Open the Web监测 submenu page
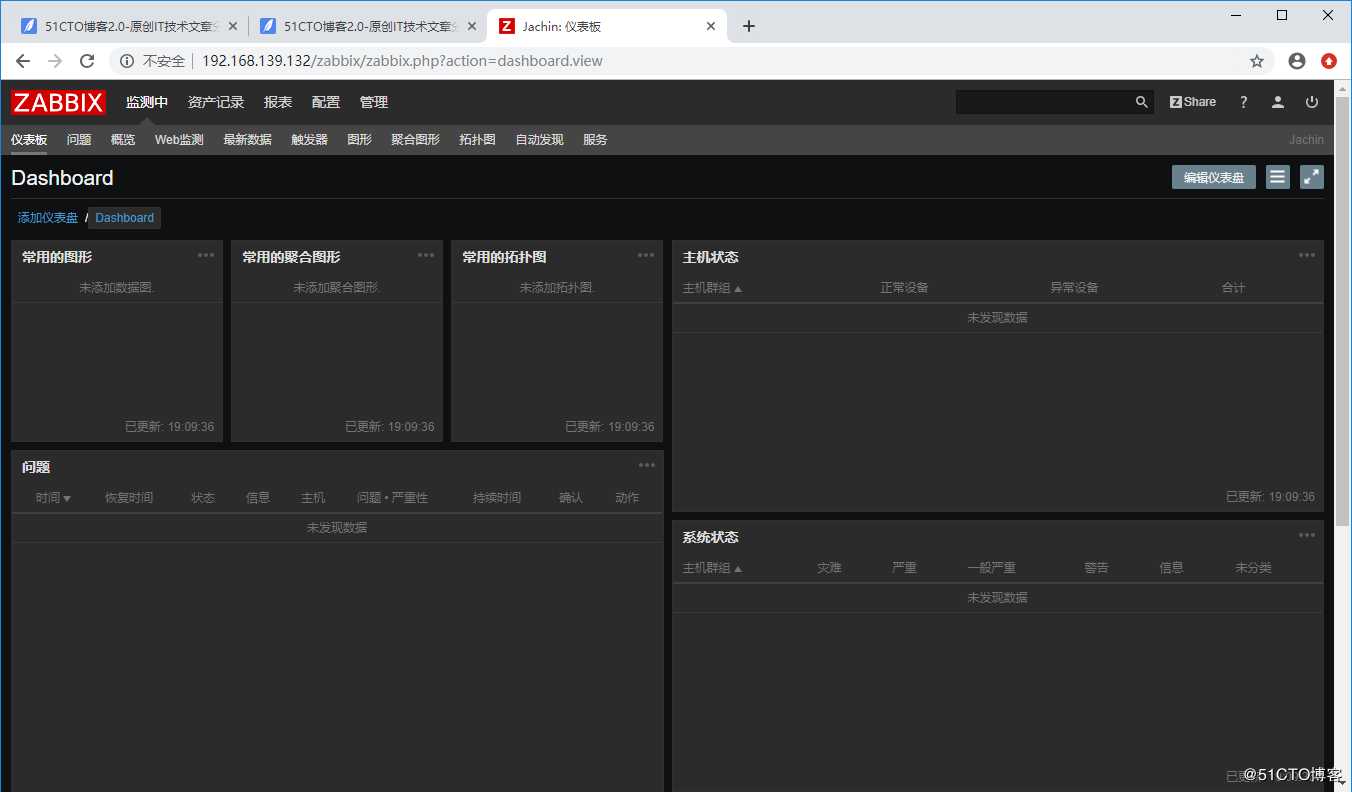Viewport: 1352px width, 792px height. (x=179, y=140)
